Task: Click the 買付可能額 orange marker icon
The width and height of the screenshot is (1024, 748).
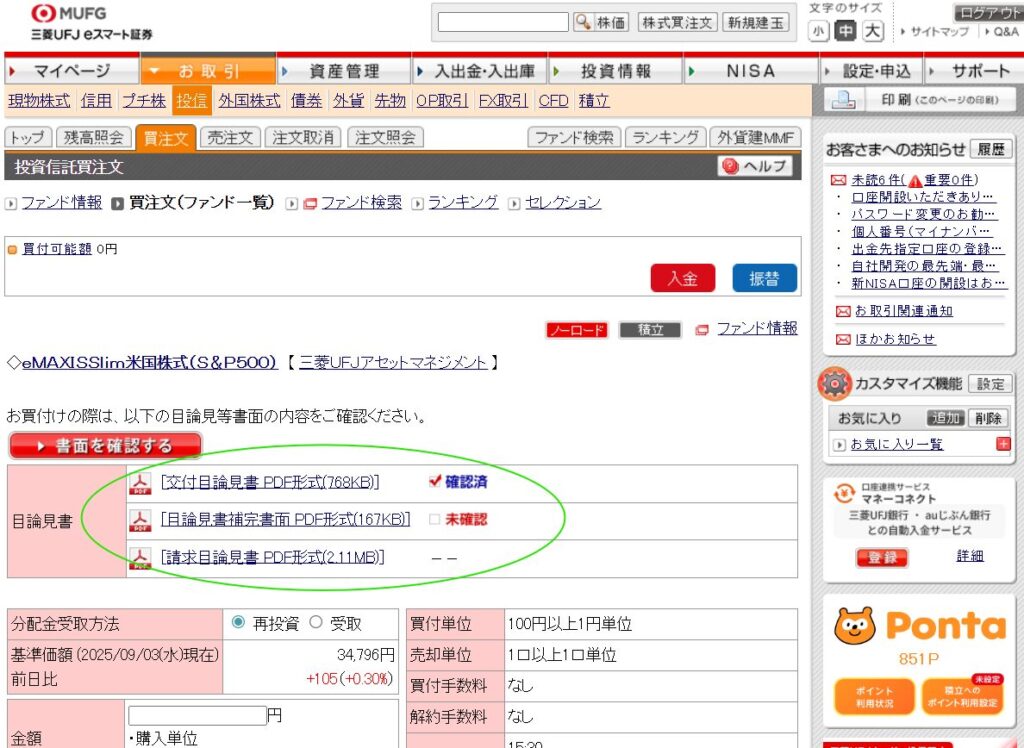Action: point(12,250)
